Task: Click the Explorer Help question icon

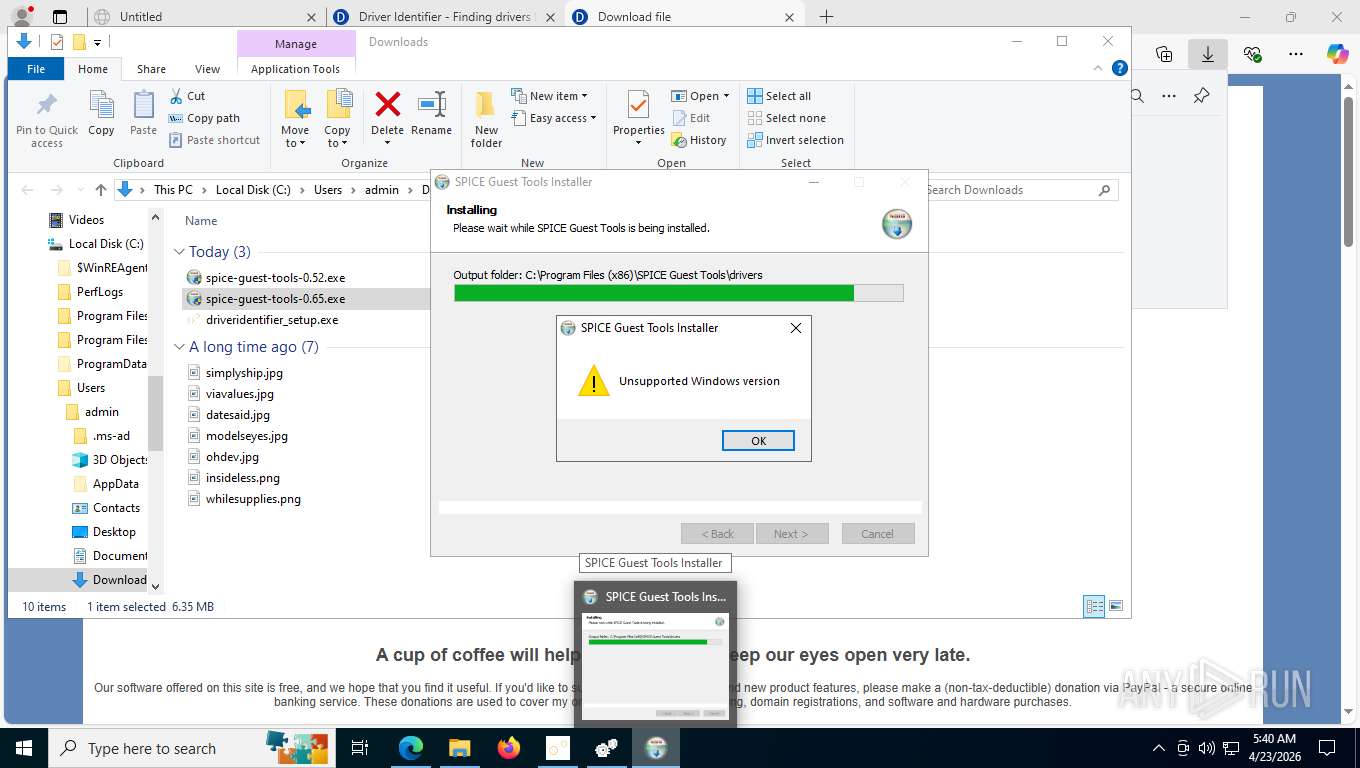Action: [1120, 69]
